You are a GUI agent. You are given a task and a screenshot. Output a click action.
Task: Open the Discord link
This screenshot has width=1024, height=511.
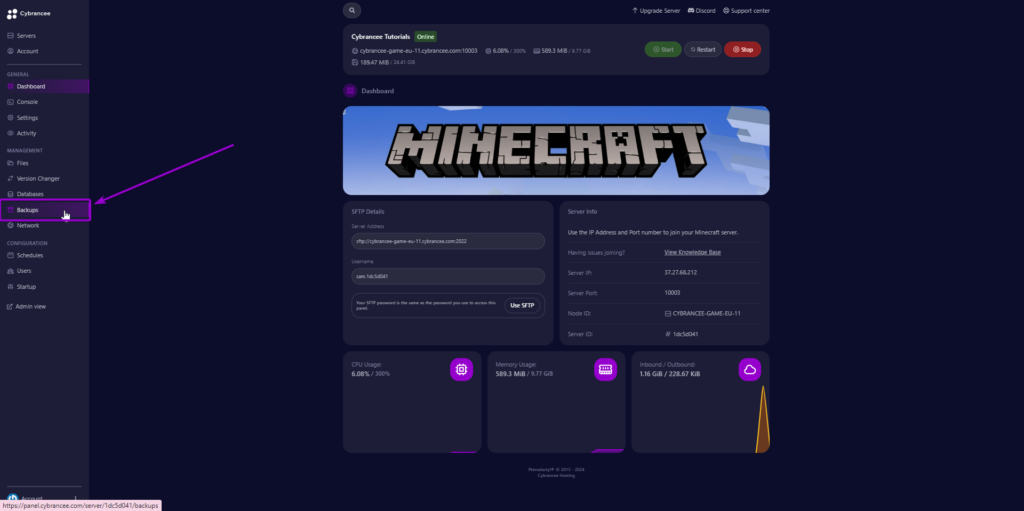click(701, 10)
